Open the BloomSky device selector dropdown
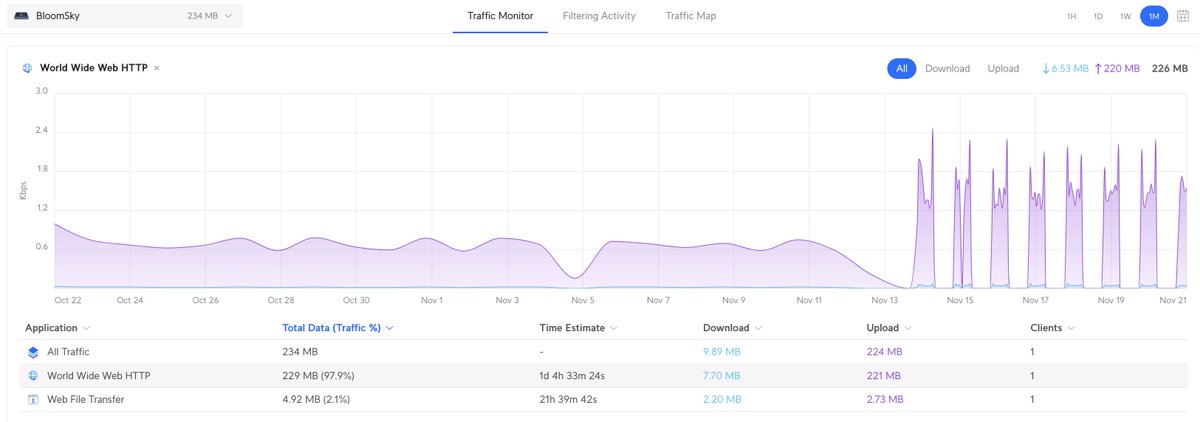The width and height of the screenshot is (1200, 422). [x=124, y=16]
